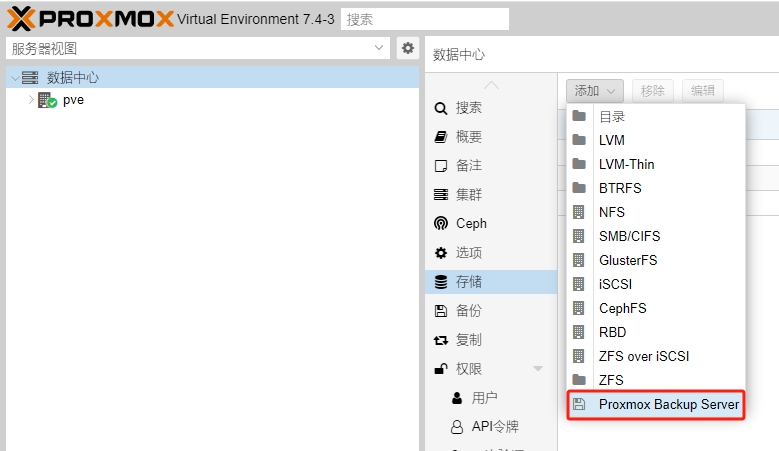Click the top search input field
The width and height of the screenshot is (779, 451).
(424, 19)
